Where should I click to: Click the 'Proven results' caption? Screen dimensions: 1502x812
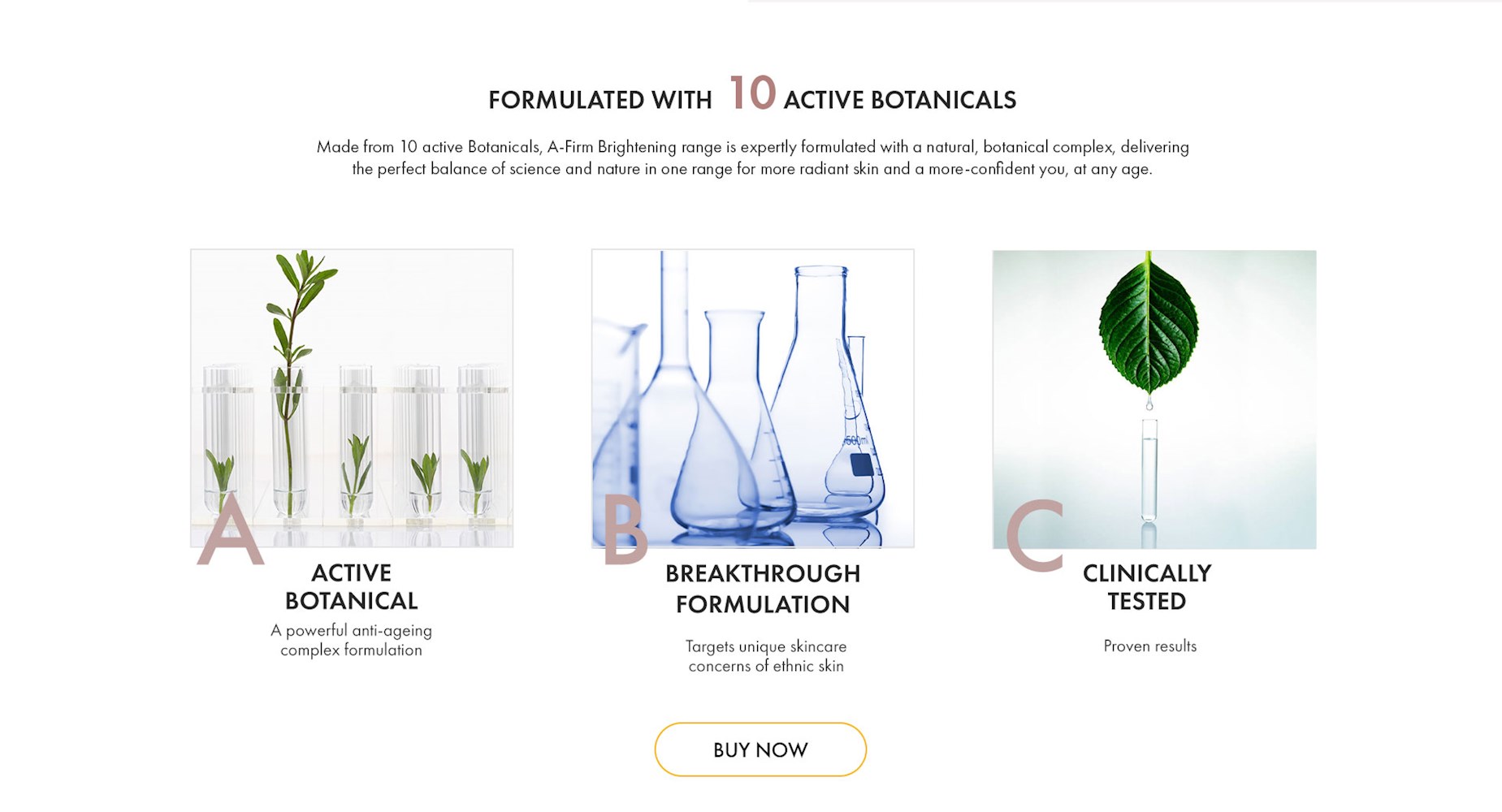click(1149, 646)
